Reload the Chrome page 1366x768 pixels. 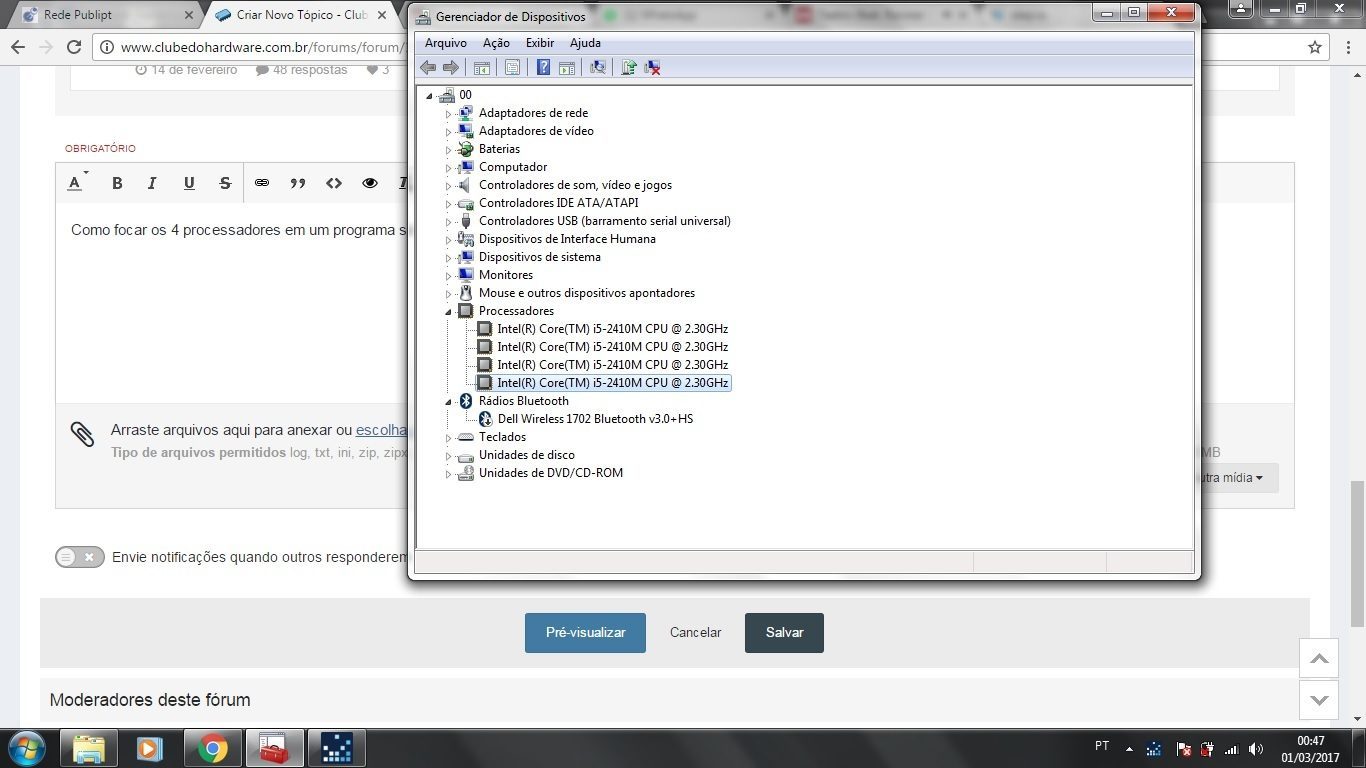[73, 47]
